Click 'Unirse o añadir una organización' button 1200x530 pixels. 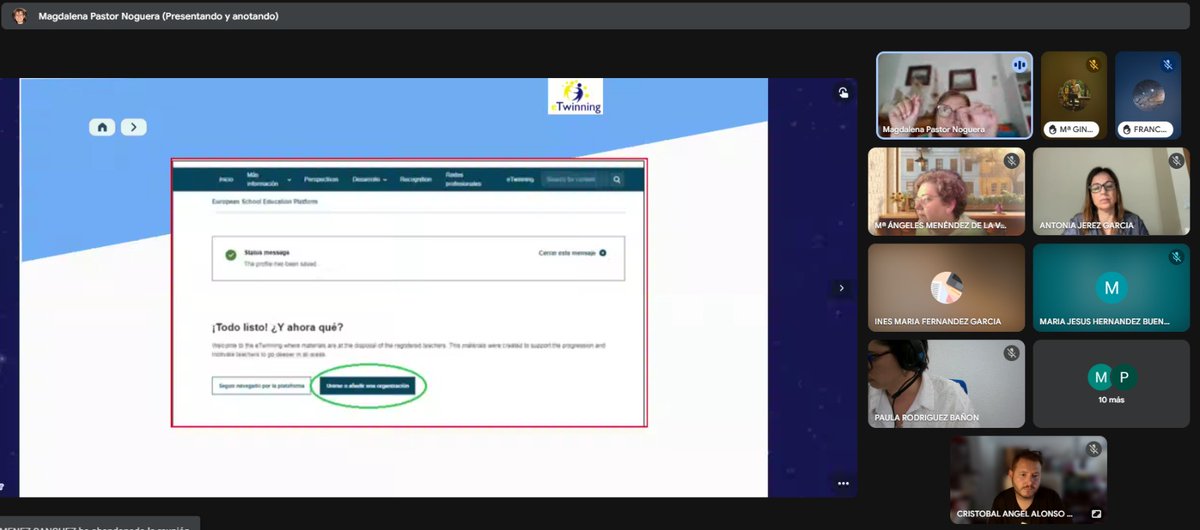coord(367,386)
